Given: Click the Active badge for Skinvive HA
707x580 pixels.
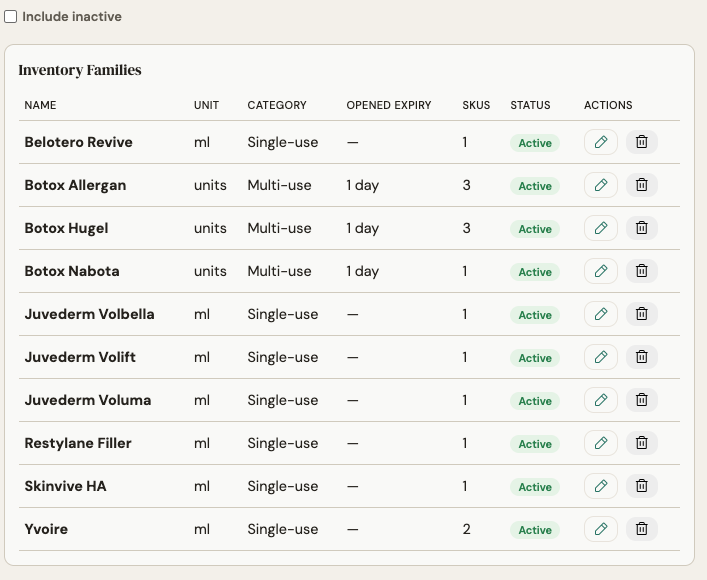Looking at the screenshot, I should (x=535, y=487).
